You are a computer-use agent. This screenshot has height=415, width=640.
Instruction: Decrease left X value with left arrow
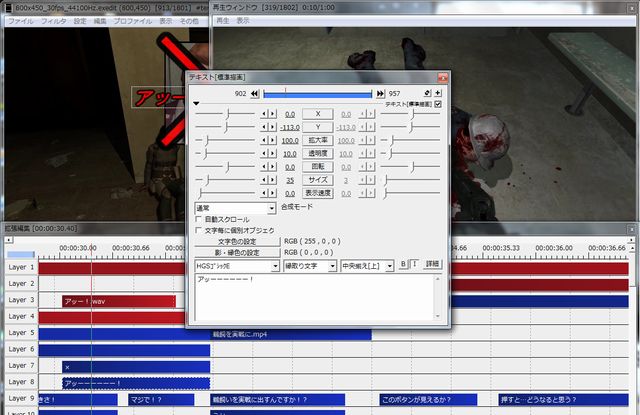click(x=264, y=114)
